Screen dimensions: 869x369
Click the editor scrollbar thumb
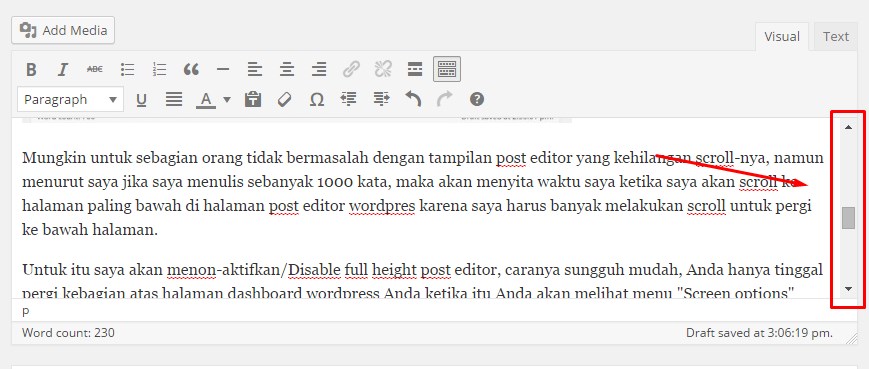[x=848, y=218]
